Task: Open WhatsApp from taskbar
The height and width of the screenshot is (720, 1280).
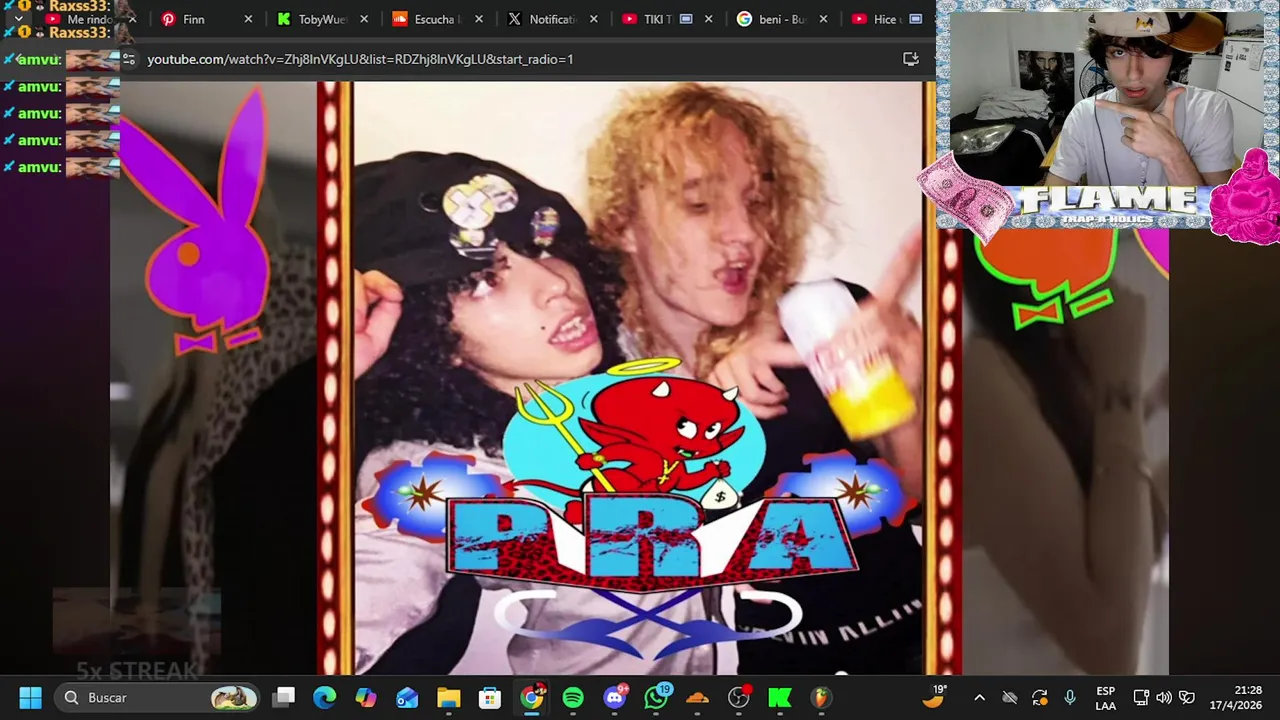Action: 656,698
